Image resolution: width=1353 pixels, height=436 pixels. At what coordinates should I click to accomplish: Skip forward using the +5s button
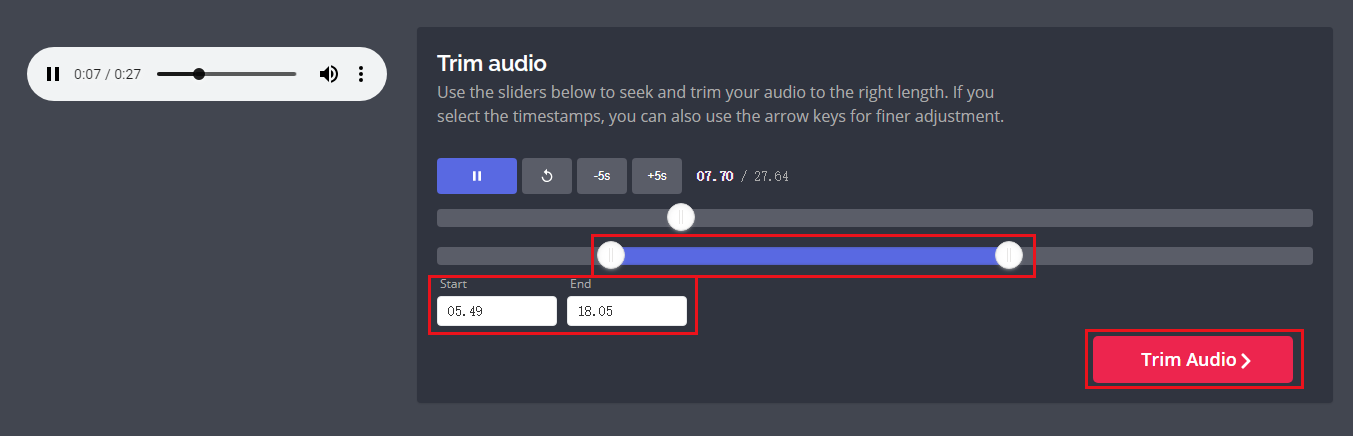(657, 176)
